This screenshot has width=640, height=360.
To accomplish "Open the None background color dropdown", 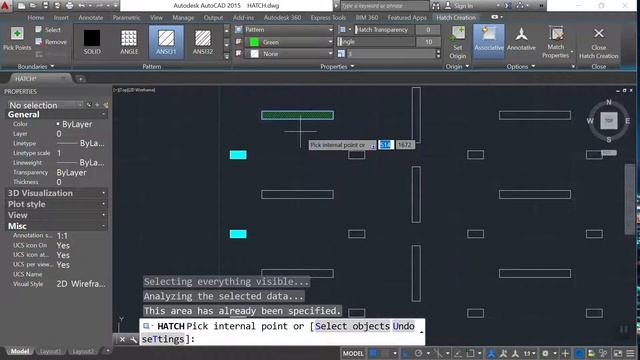I will (289, 54).
